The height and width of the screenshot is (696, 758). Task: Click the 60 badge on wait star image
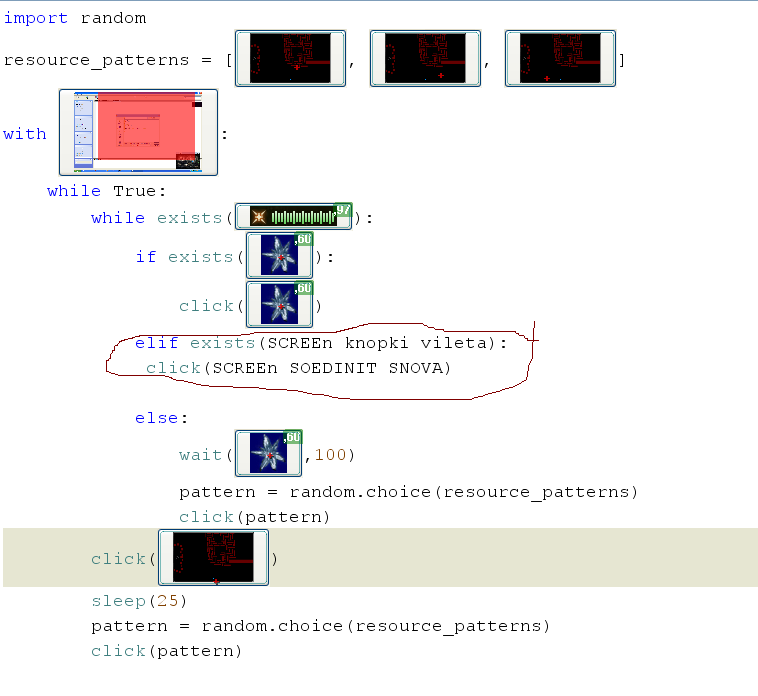tap(293, 437)
